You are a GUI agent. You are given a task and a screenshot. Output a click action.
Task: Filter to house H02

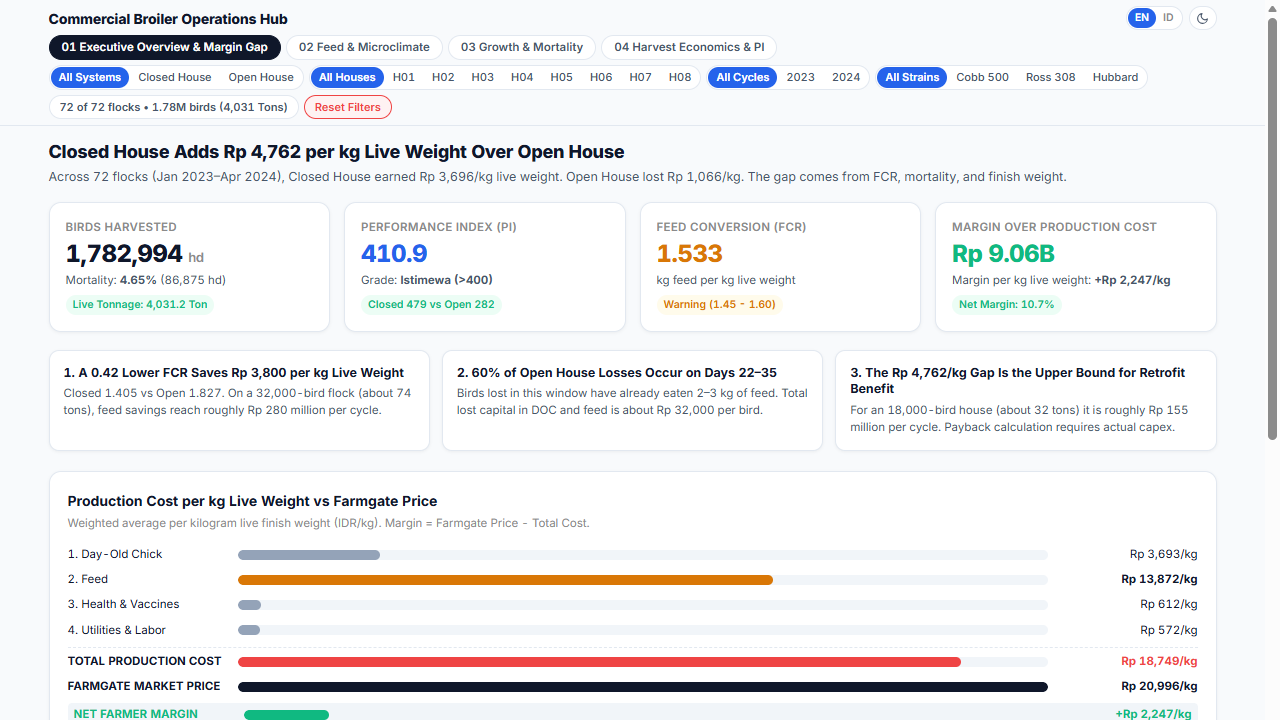pos(443,77)
